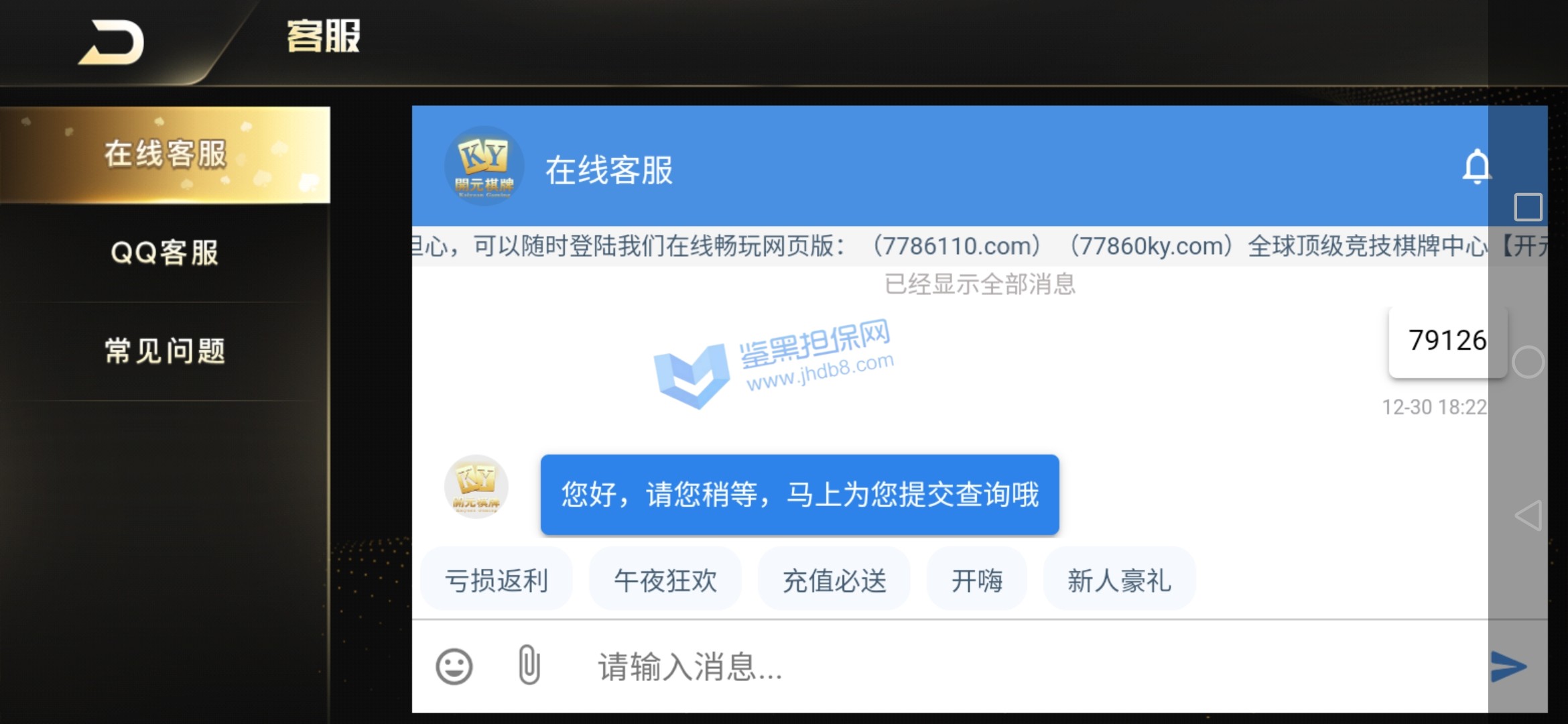Tap the notification bell icon
This screenshot has width=1568, height=724.
coord(1476,167)
